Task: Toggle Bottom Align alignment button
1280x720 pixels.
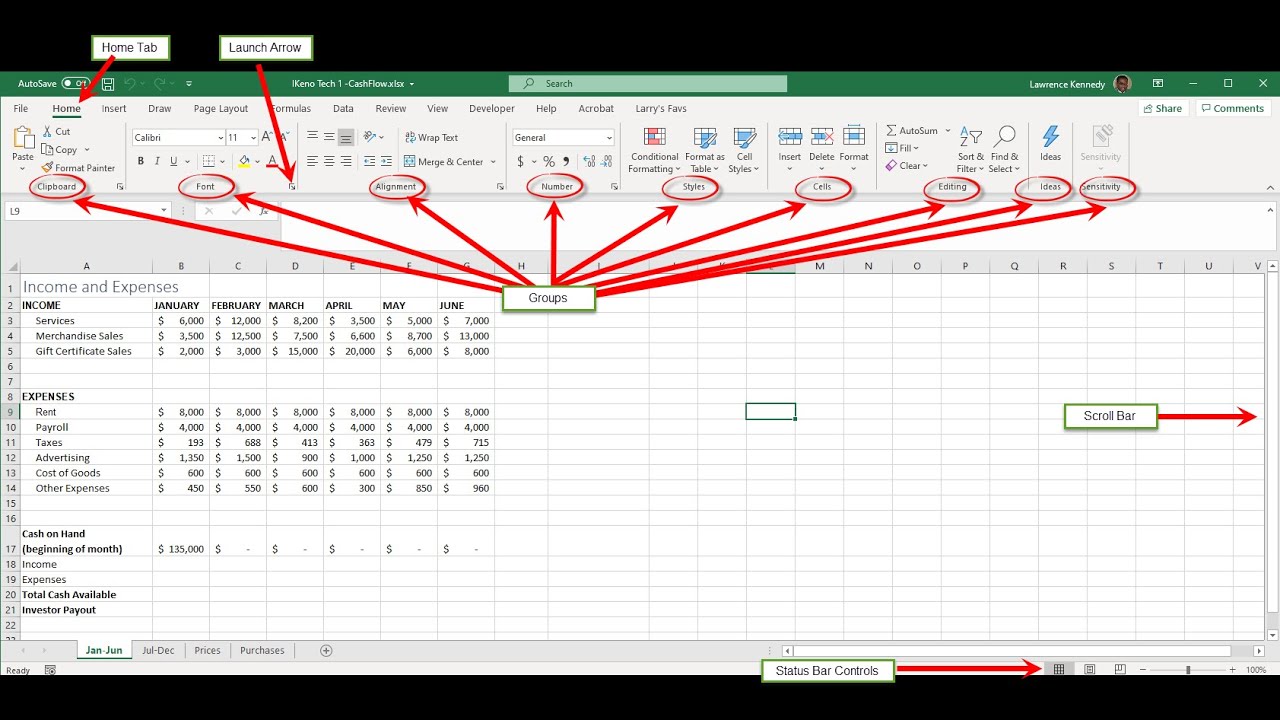Action: click(x=346, y=137)
